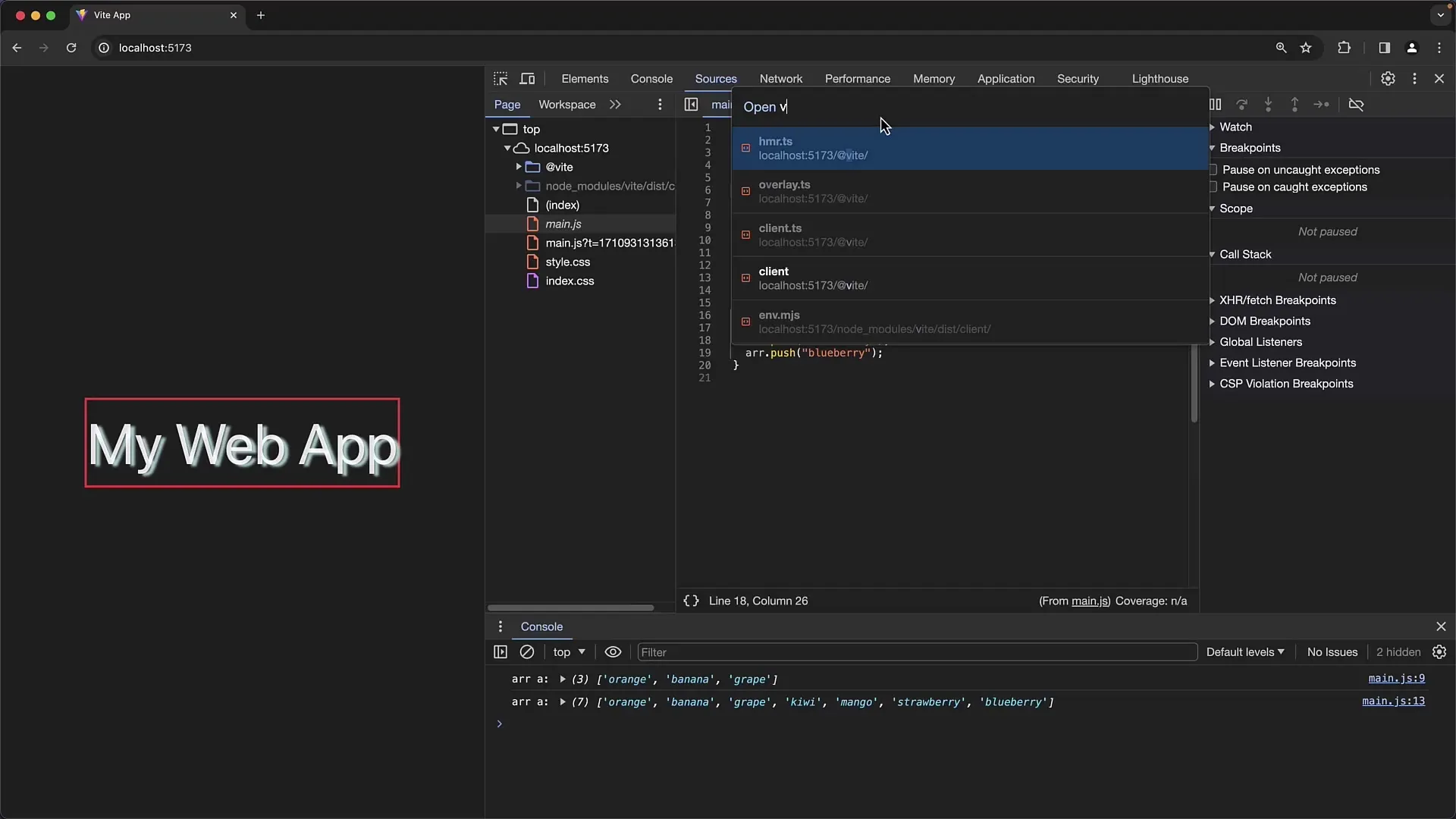
Task: Click the step icon in debugger
Action: 1321,105
